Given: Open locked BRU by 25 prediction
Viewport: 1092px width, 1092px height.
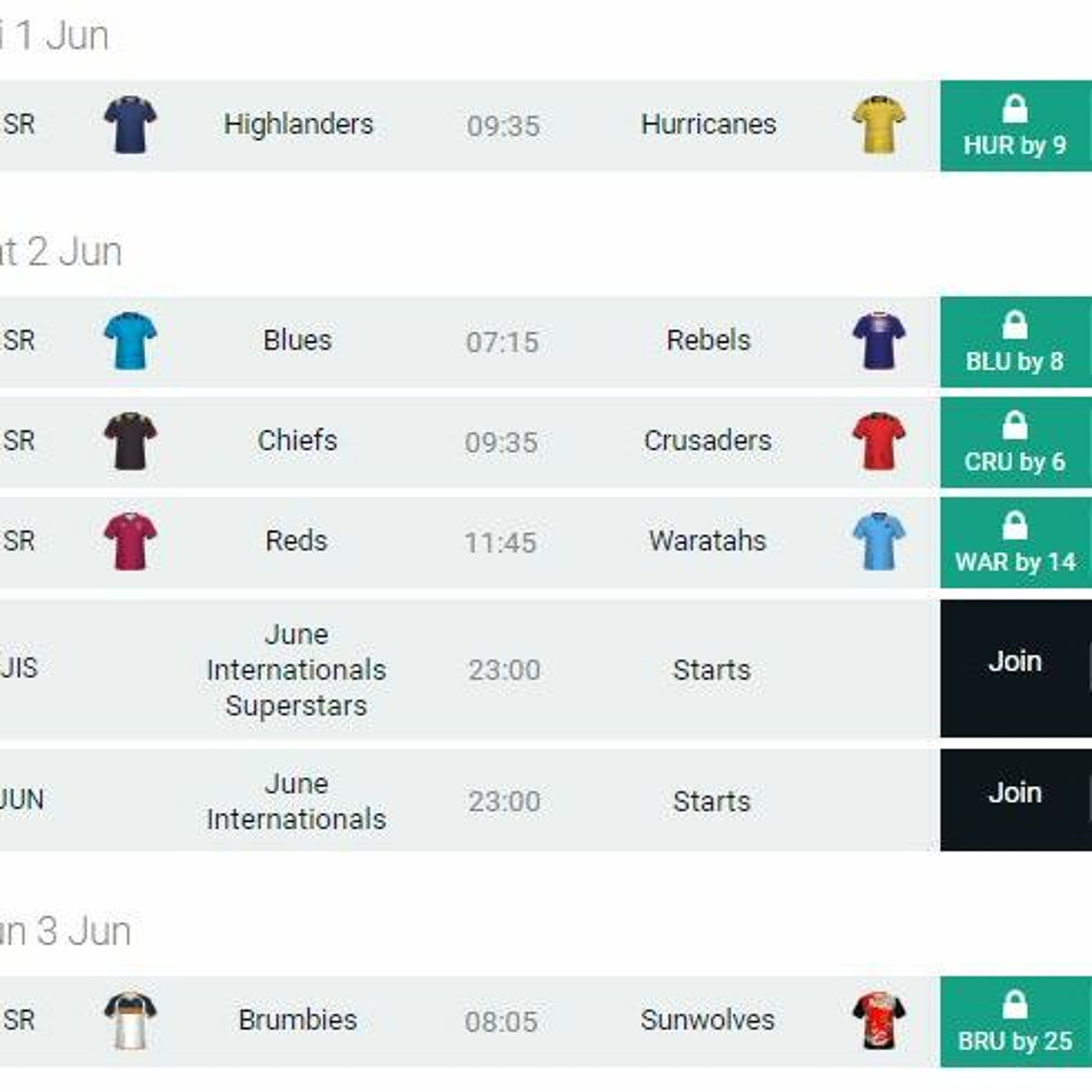Looking at the screenshot, I should 1016,1021.
